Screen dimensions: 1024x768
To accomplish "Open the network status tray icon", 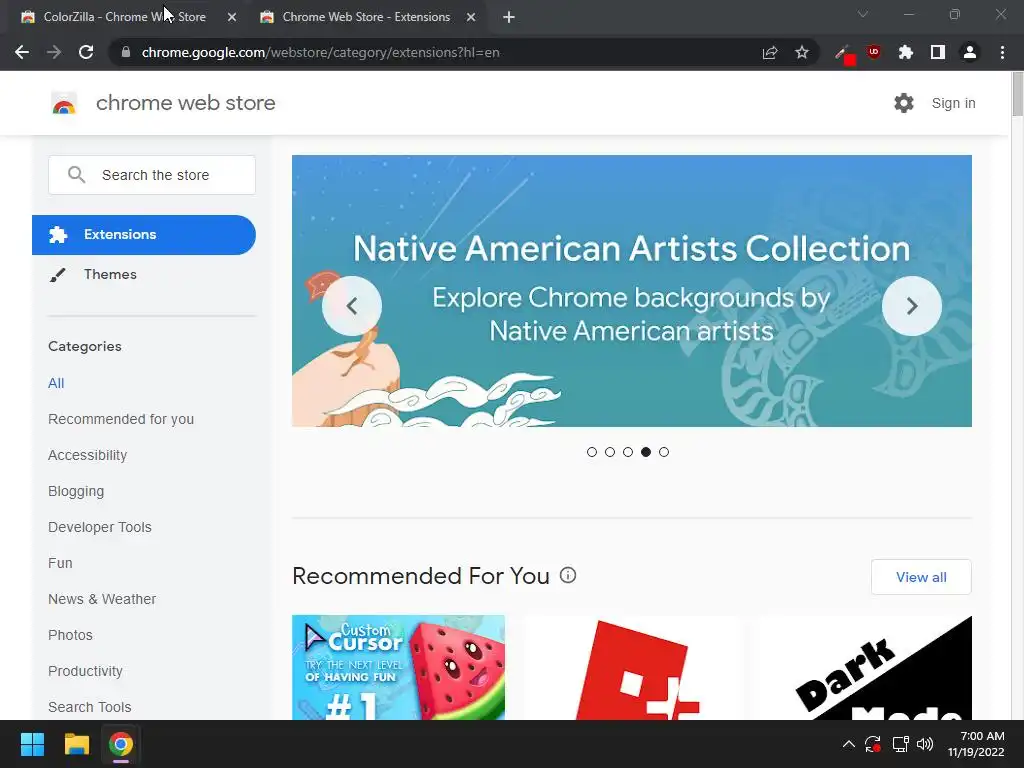I will click(x=901, y=744).
